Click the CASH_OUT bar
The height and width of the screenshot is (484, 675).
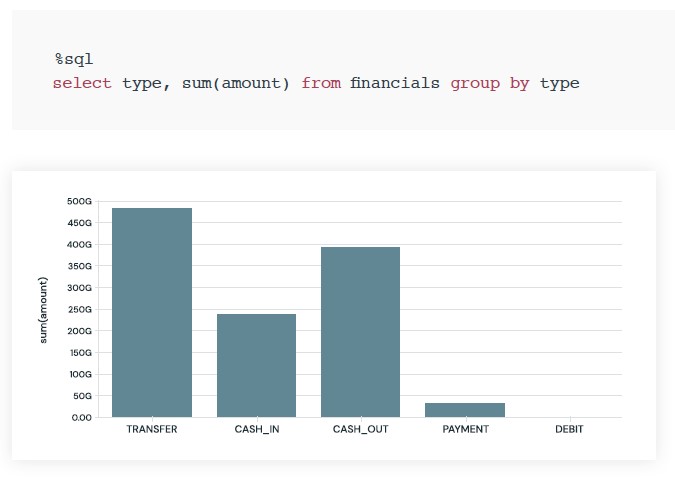(361, 332)
